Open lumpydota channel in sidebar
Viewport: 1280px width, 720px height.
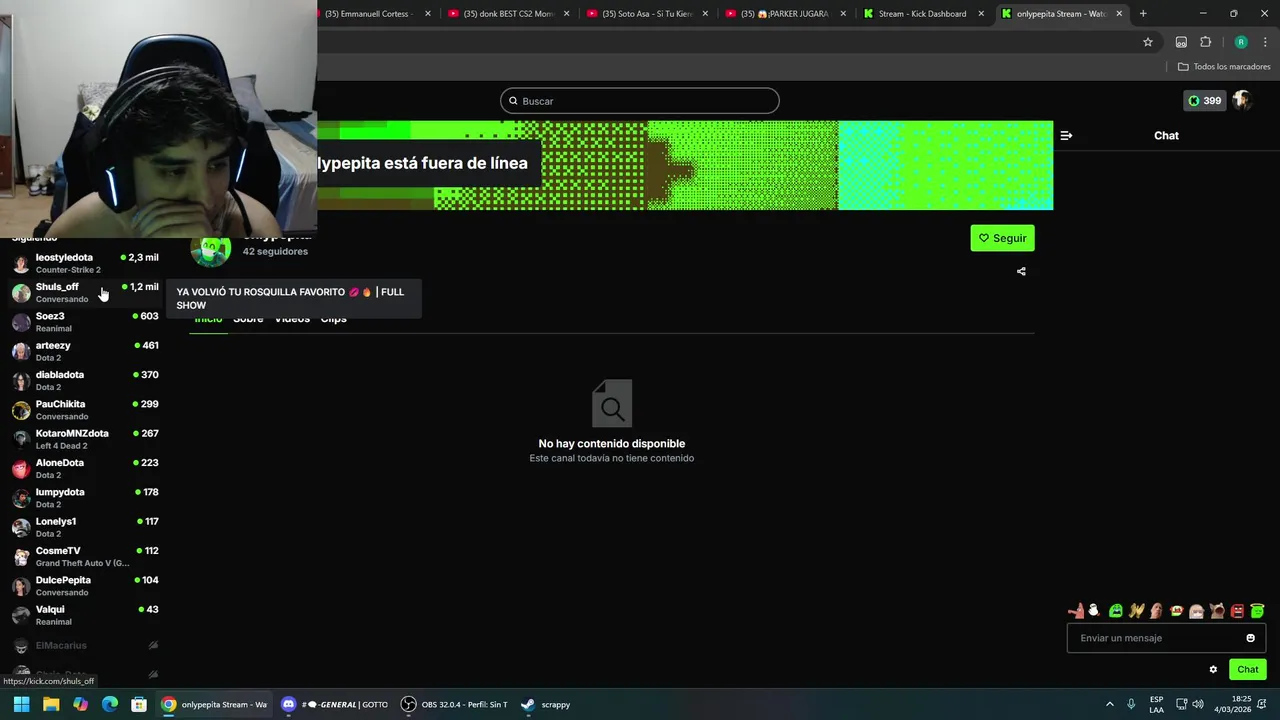point(85,498)
